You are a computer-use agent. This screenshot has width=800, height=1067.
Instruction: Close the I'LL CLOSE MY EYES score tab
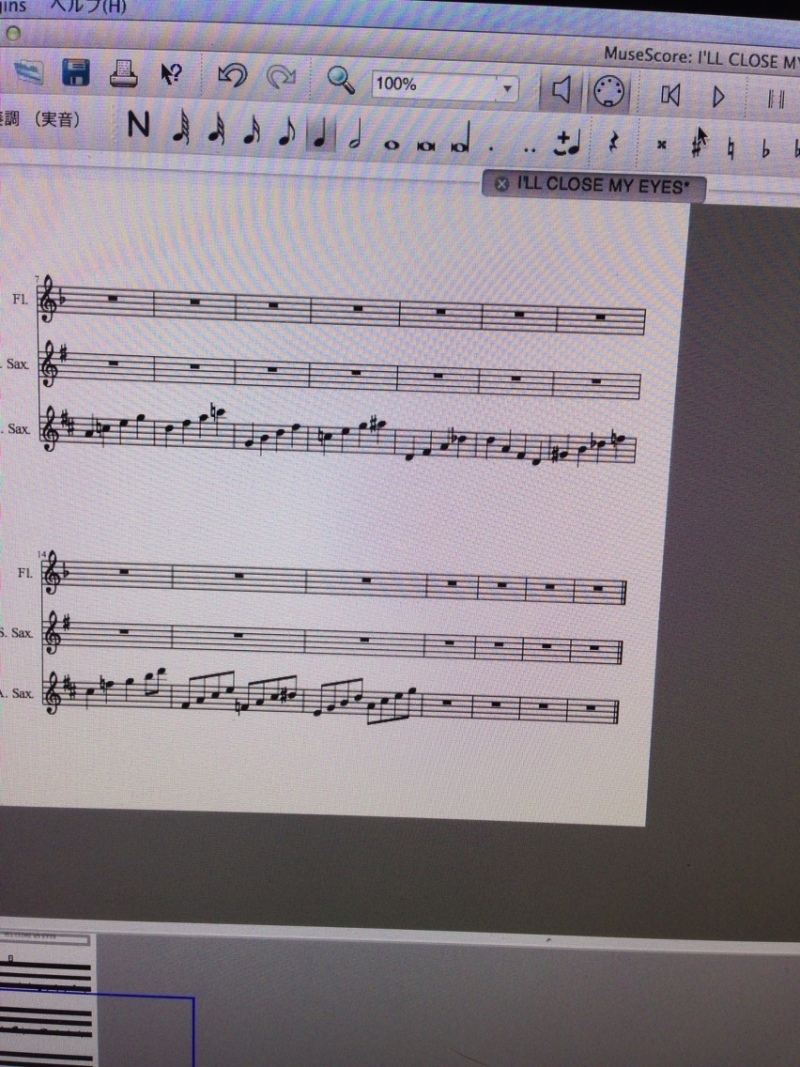[x=501, y=184]
